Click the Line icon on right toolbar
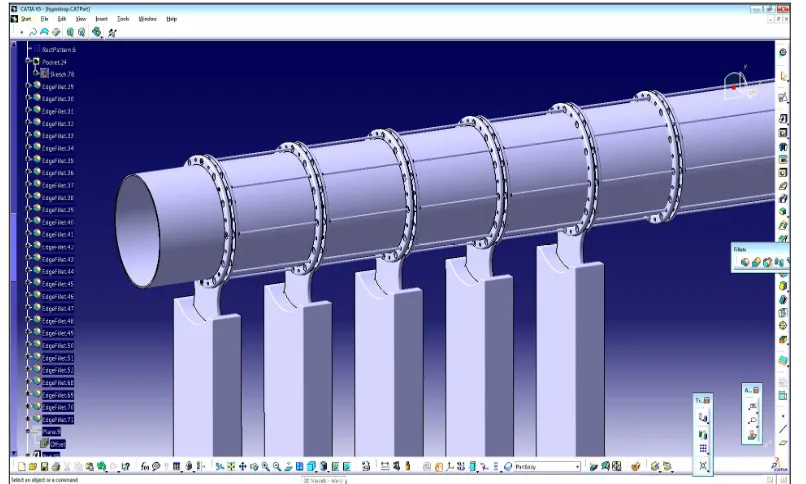Image resolution: width=806 pixels, height=484 pixels. pyautogui.click(x=783, y=429)
